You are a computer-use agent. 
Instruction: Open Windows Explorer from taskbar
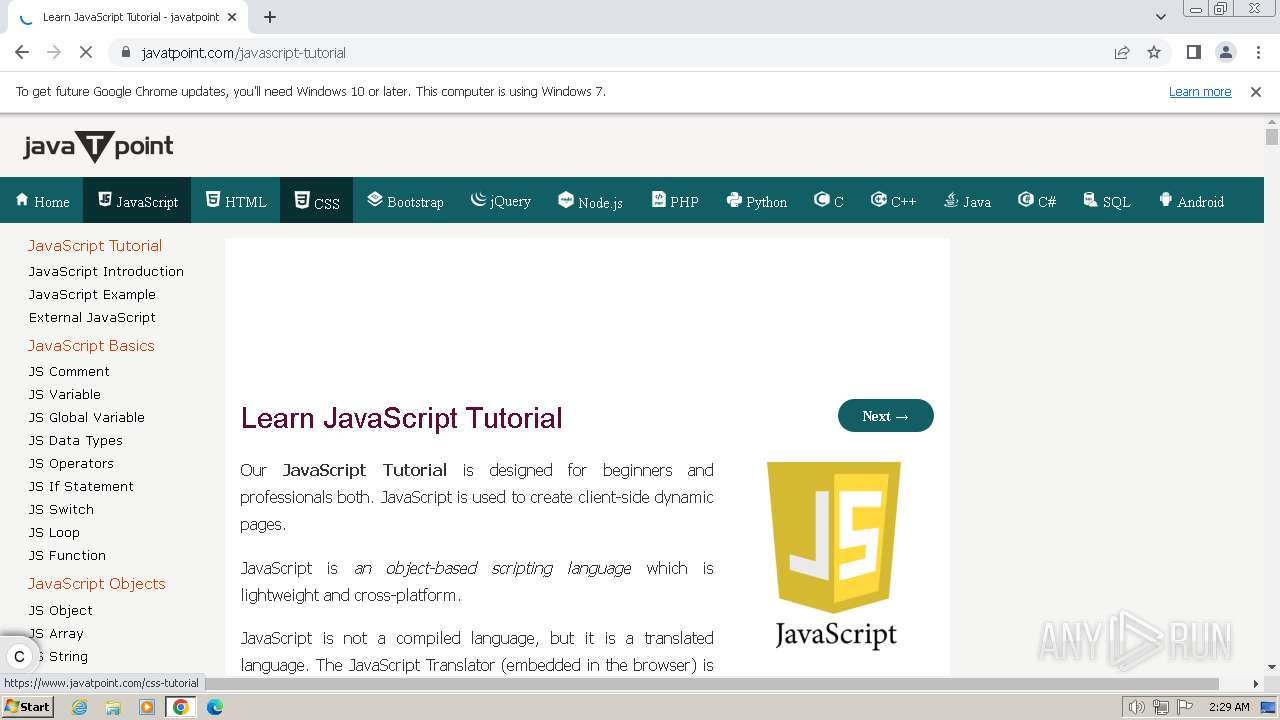tap(113, 707)
